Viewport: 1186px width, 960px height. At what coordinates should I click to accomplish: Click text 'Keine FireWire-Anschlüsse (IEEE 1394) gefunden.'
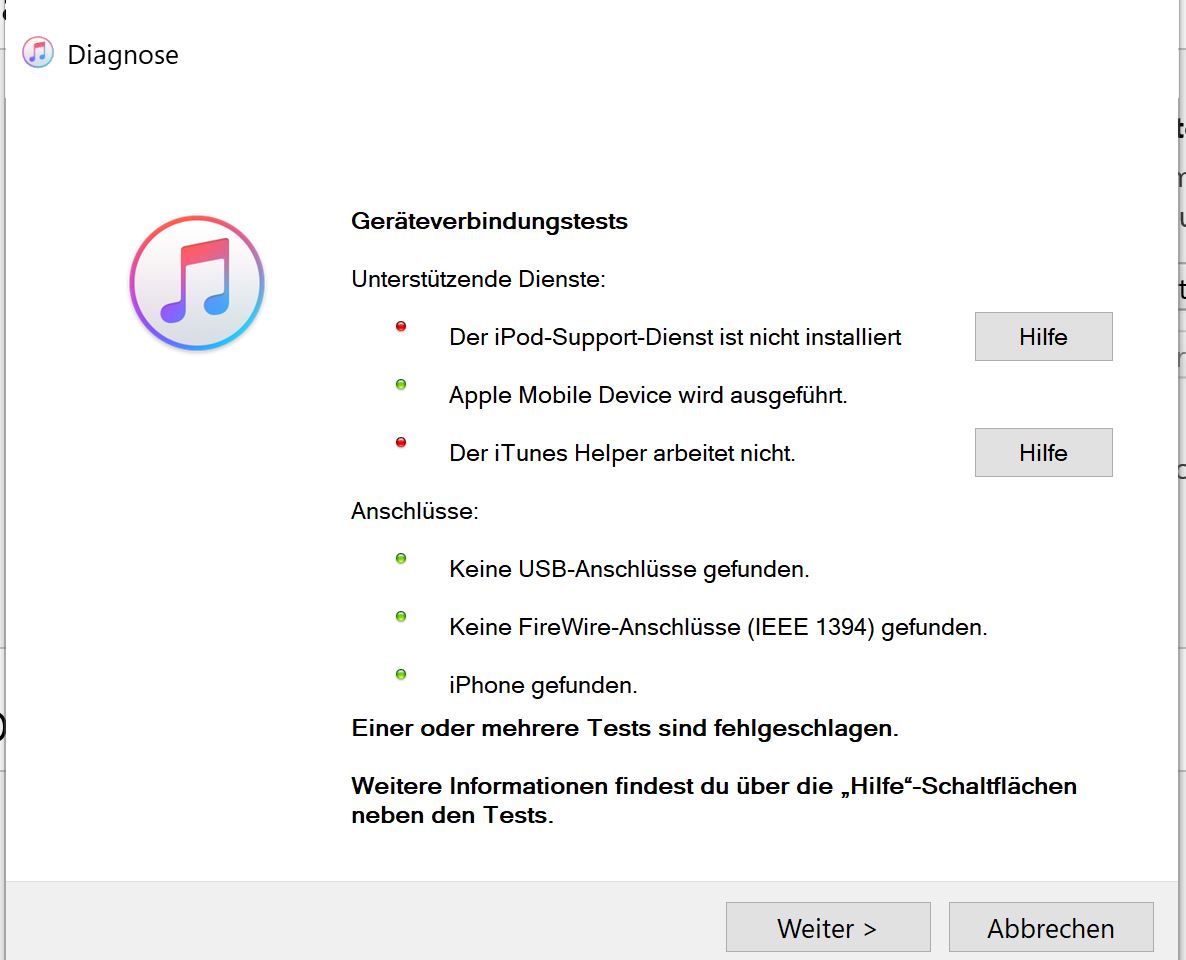pos(718,627)
